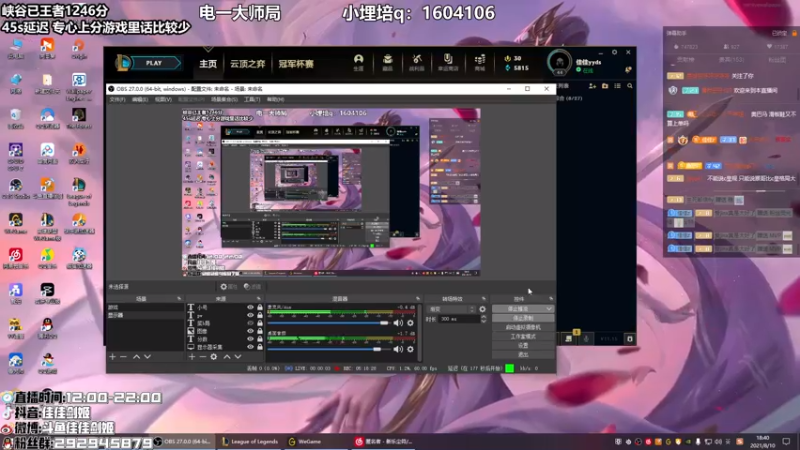Add a new scene with plus icon
The image size is (800, 450).
pyautogui.click(x=112, y=357)
